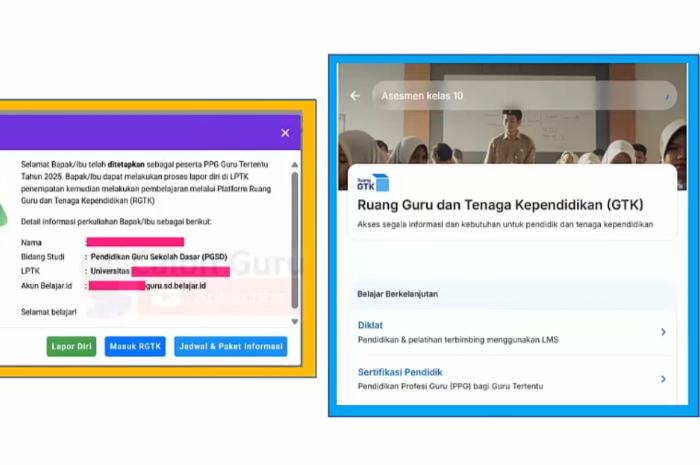The height and width of the screenshot is (465, 700).
Task: Click the Asesmen kelas 10 search field
Action: tap(525, 95)
